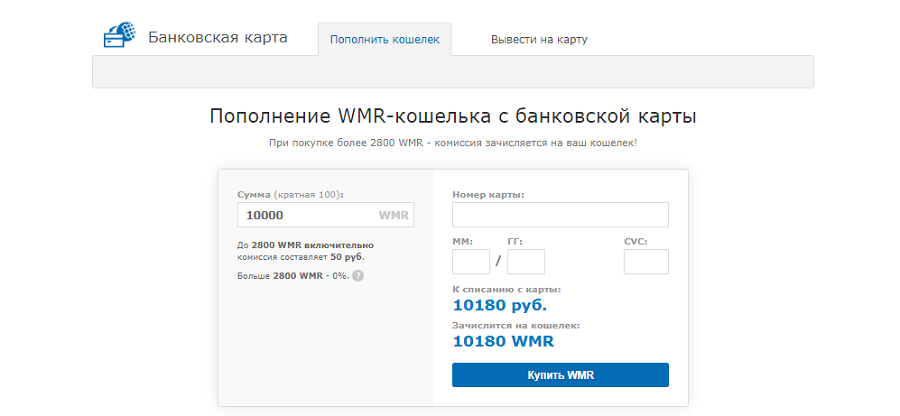This screenshot has height=416, width=900.
Task: Click the ГГ label
Action: tap(515, 242)
